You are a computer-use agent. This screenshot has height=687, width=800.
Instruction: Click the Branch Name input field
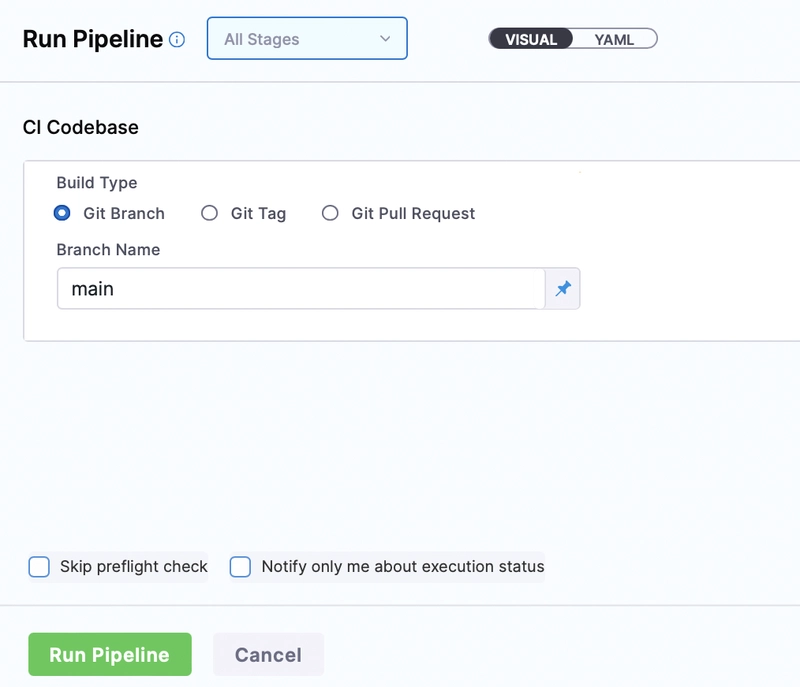coord(300,289)
